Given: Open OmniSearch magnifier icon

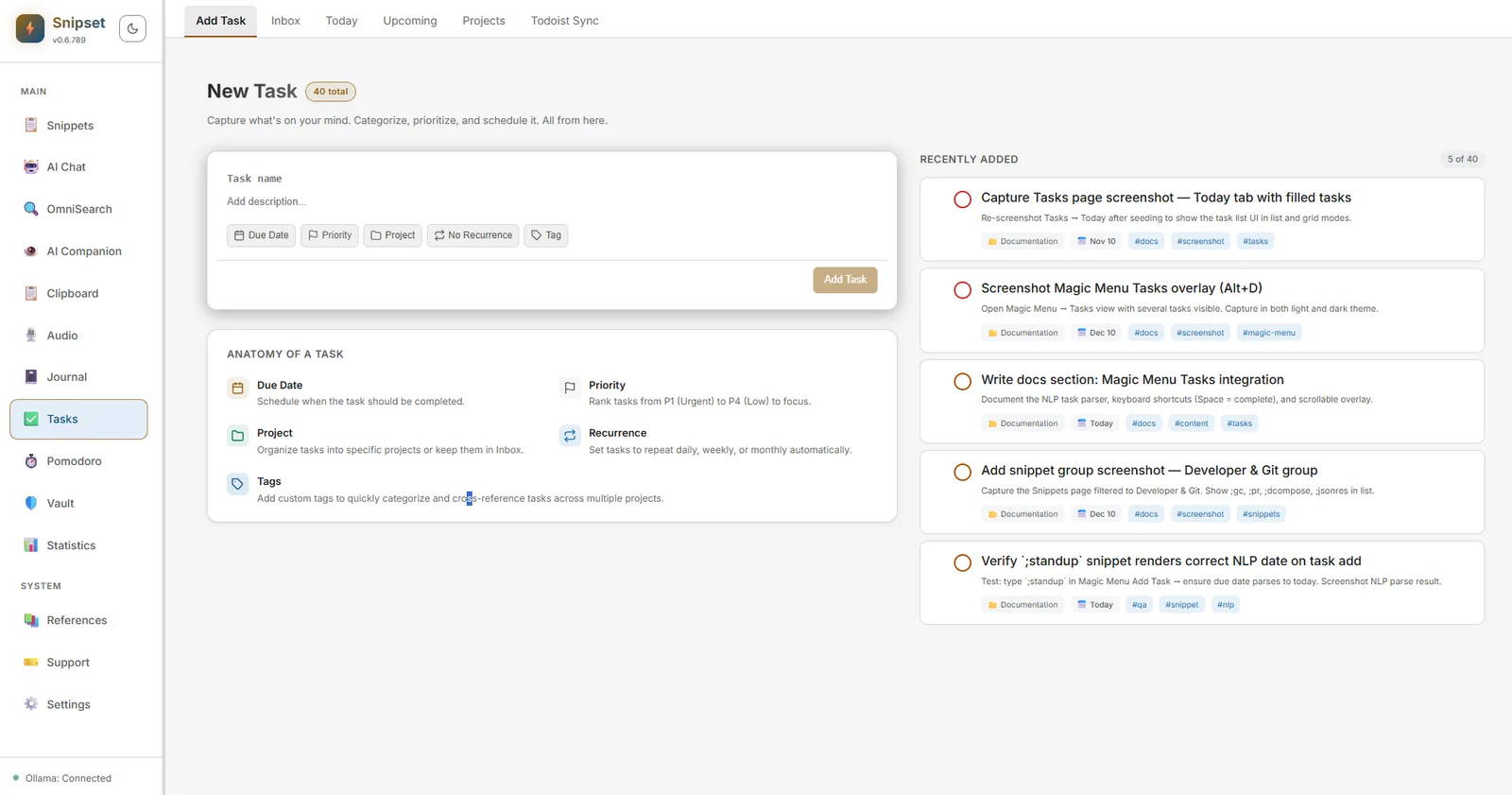Looking at the screenshot, I should pos(31,209).
